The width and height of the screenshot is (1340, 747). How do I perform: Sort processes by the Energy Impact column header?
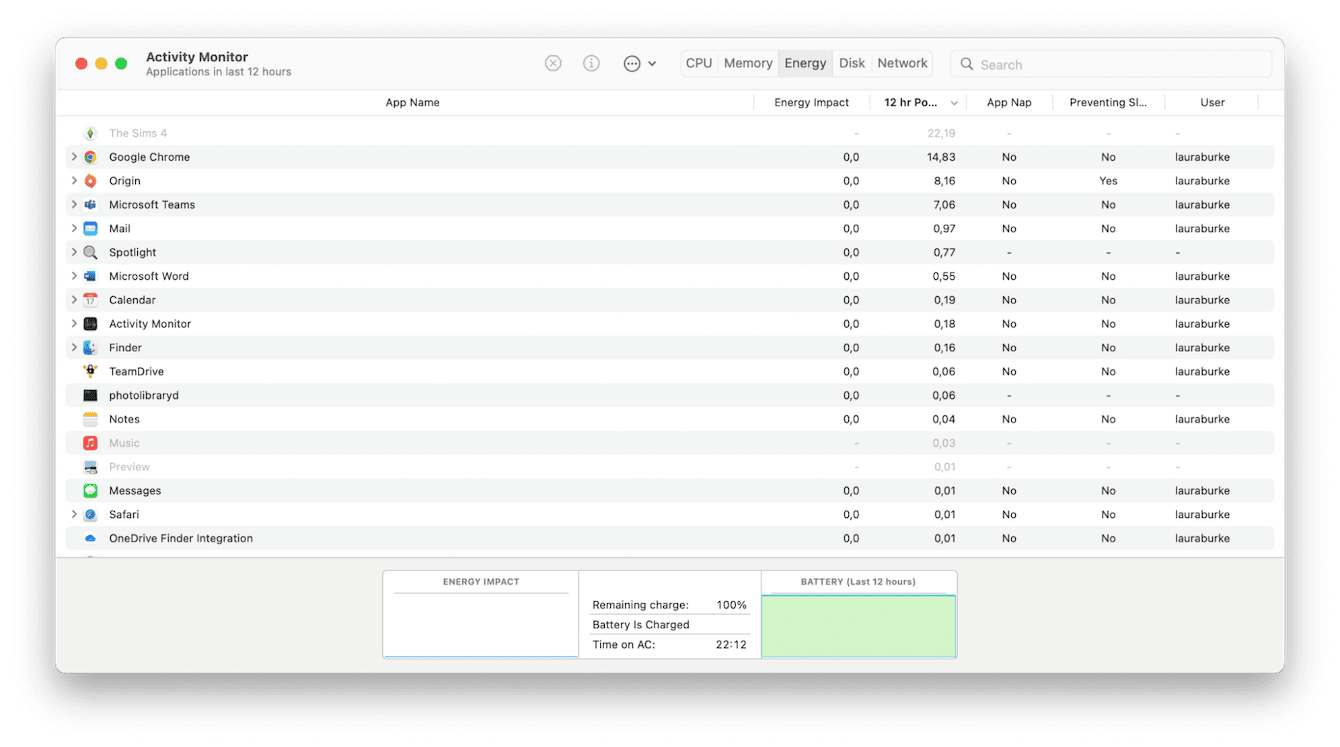tap(812, 102)
